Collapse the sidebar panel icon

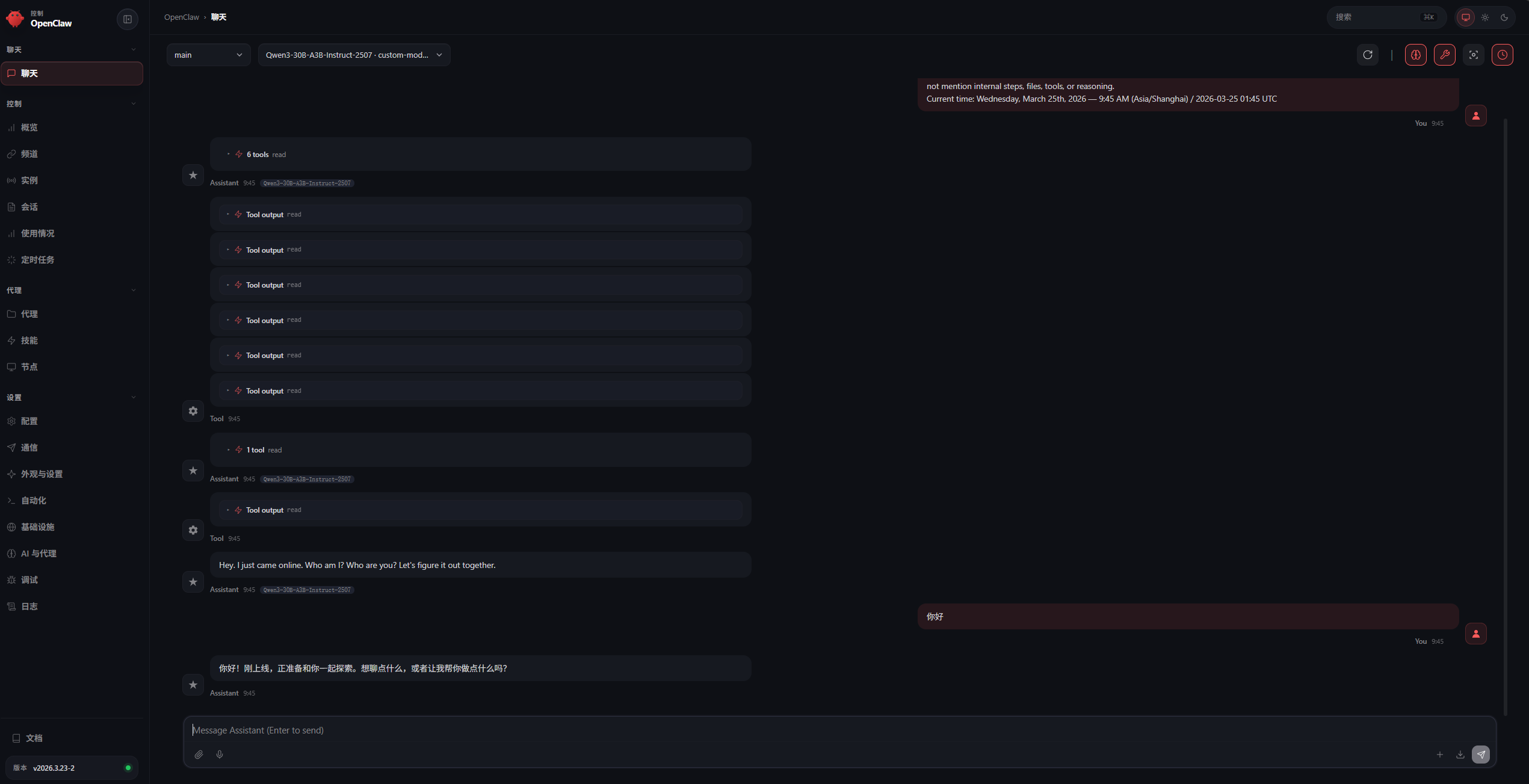coord(128,19)
